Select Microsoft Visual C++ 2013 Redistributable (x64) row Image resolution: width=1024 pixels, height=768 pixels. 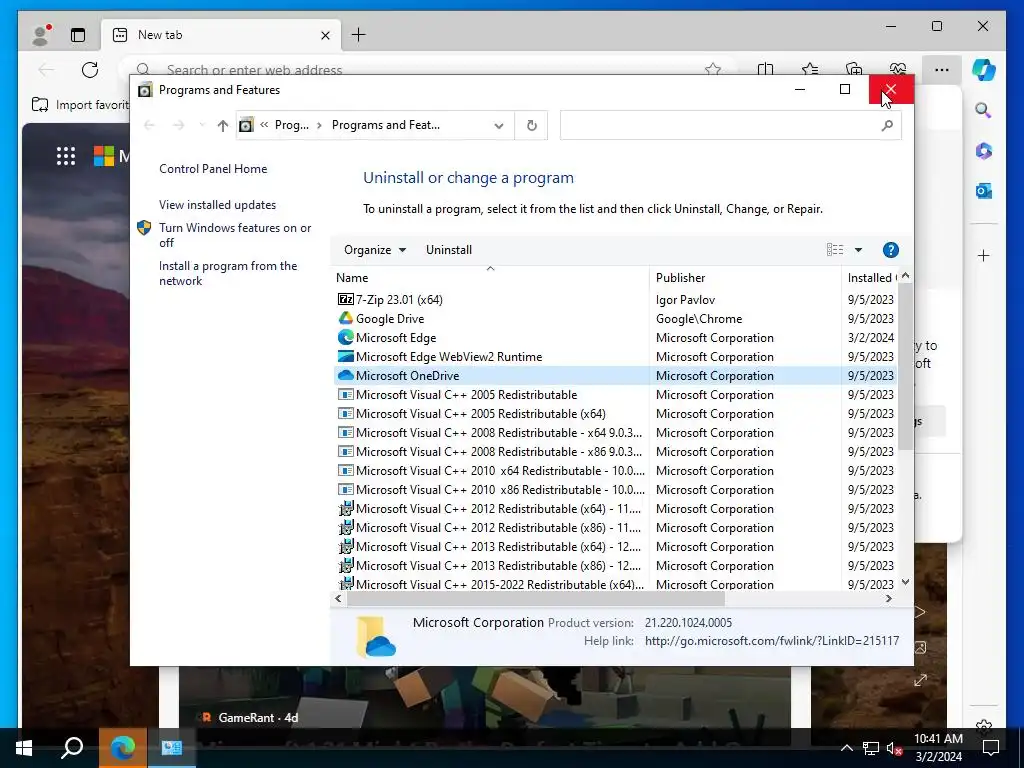[x=614, y=546]
